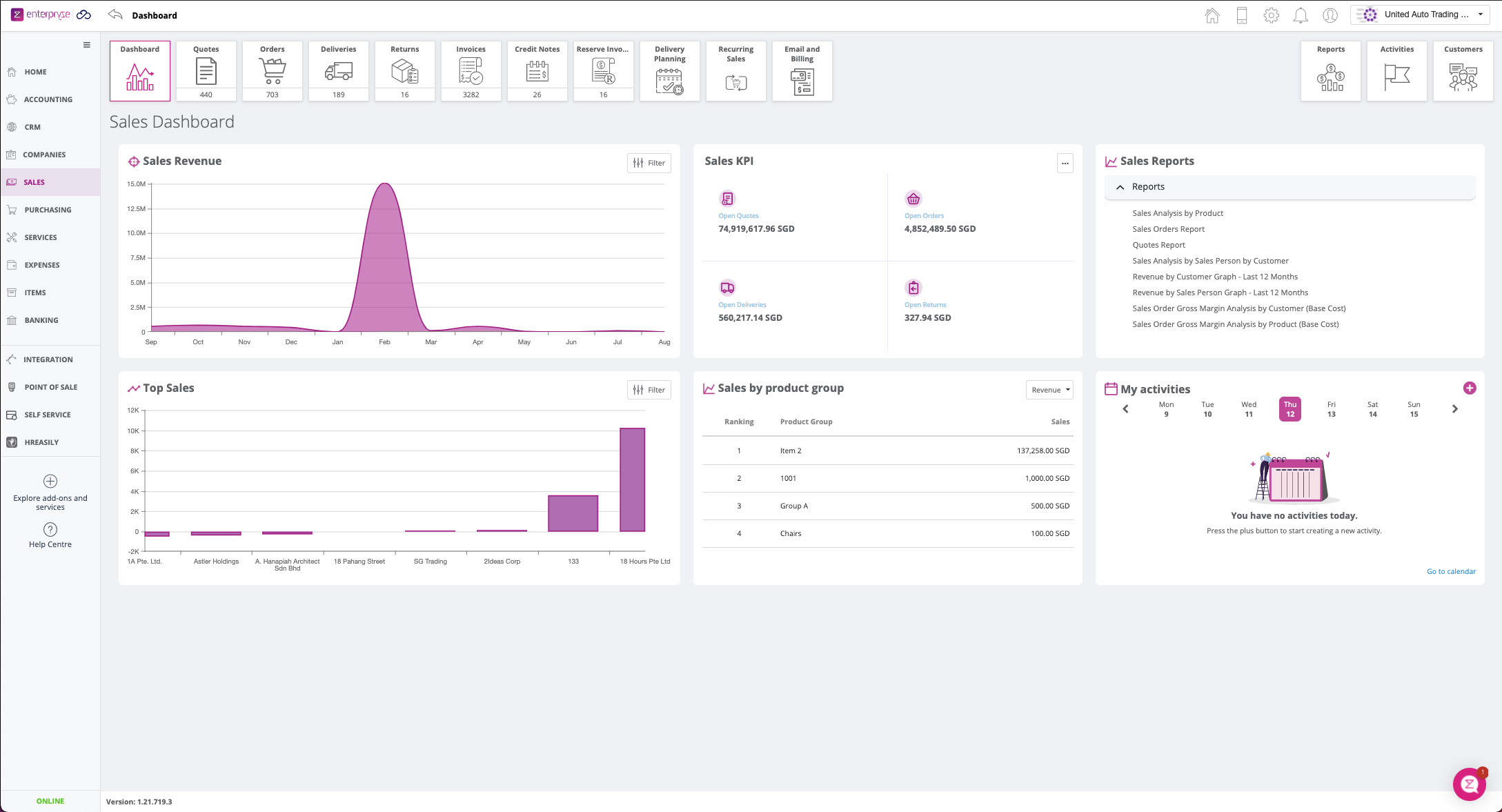Click the notifications bell icon
This screenshot has height=812, width=1502.
1300,15
